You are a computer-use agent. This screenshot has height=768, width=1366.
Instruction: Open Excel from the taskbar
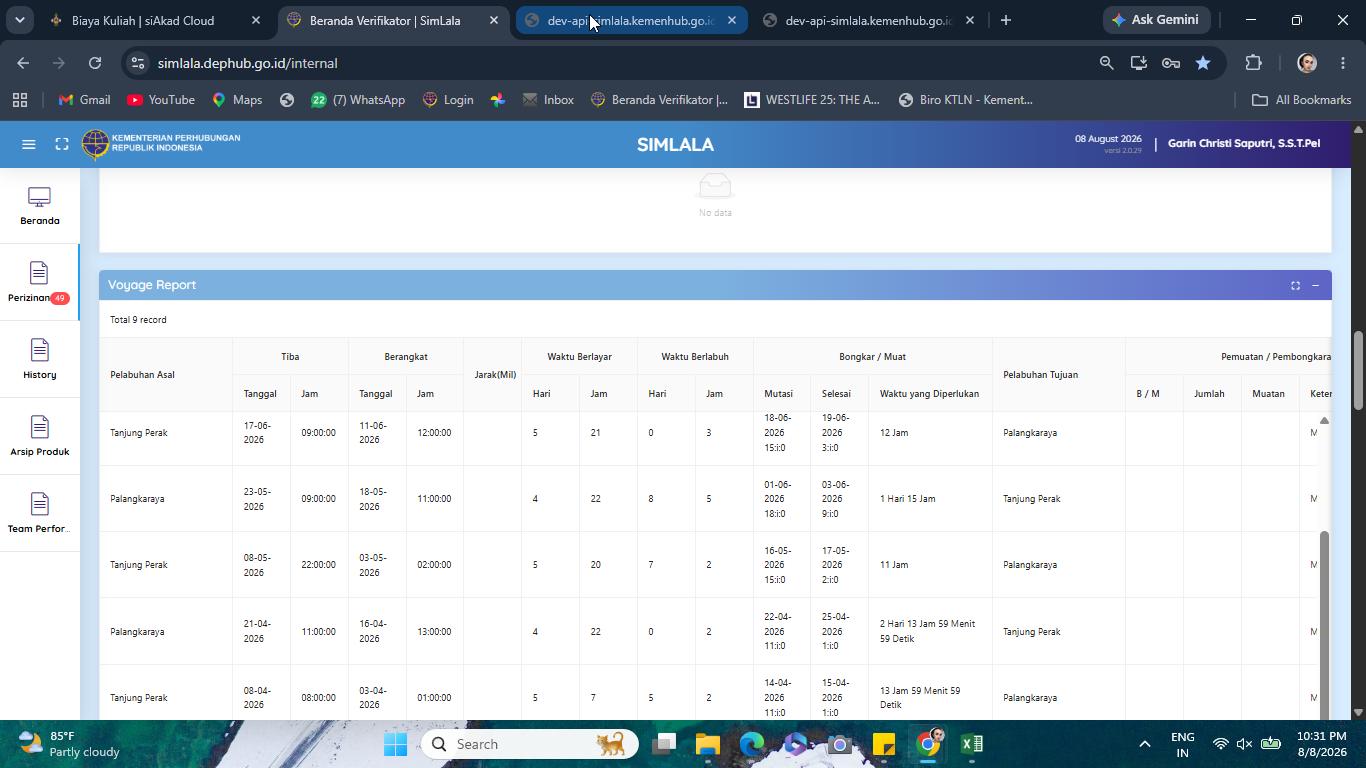coord(972,744)
